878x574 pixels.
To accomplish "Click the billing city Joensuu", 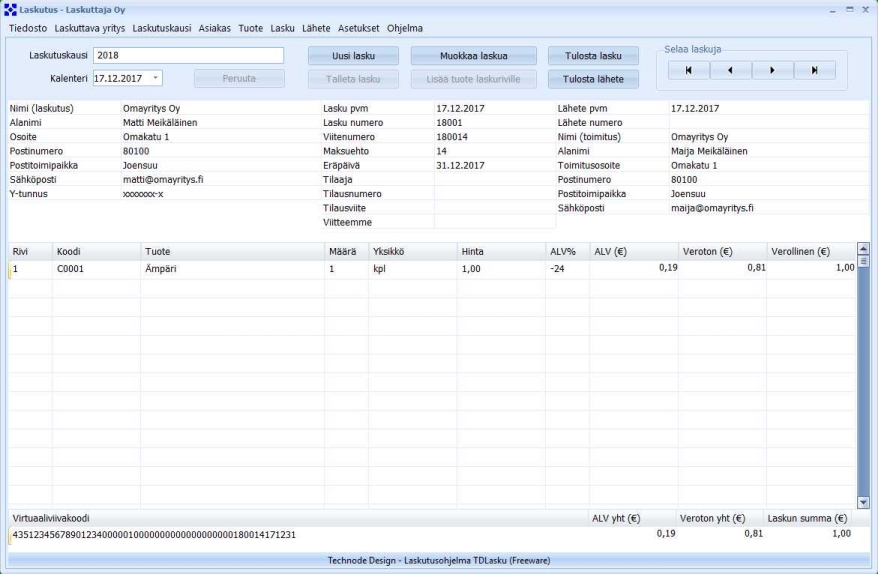I will pyautogui.click(x=140, y=165).
